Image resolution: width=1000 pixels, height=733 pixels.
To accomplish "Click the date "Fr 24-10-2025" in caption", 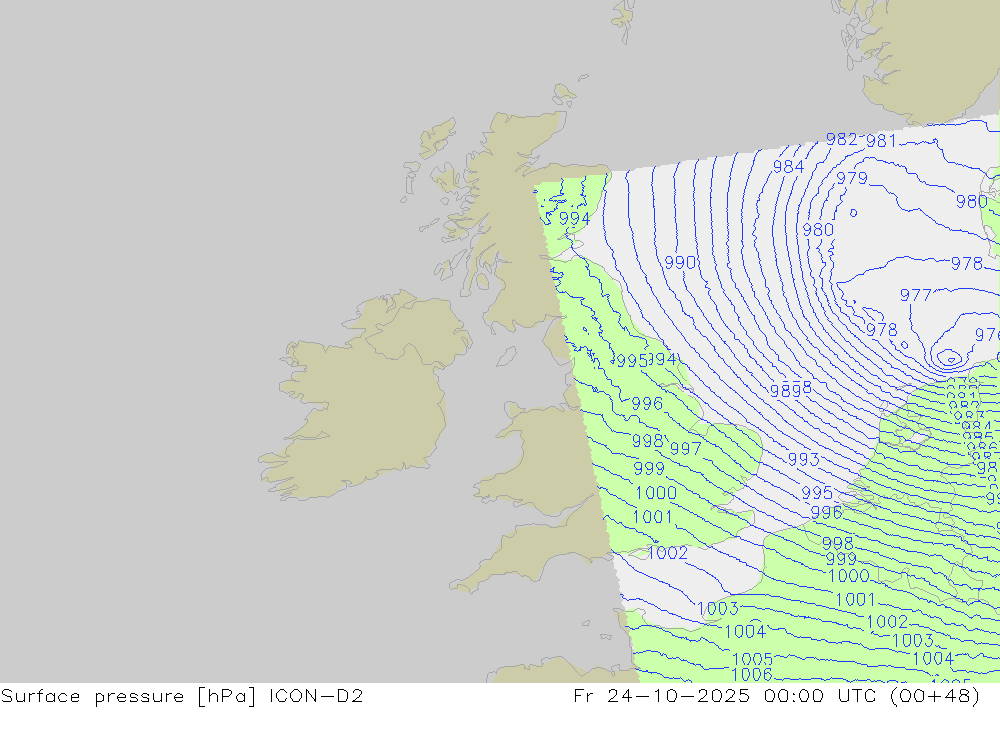I will [662, 696].
